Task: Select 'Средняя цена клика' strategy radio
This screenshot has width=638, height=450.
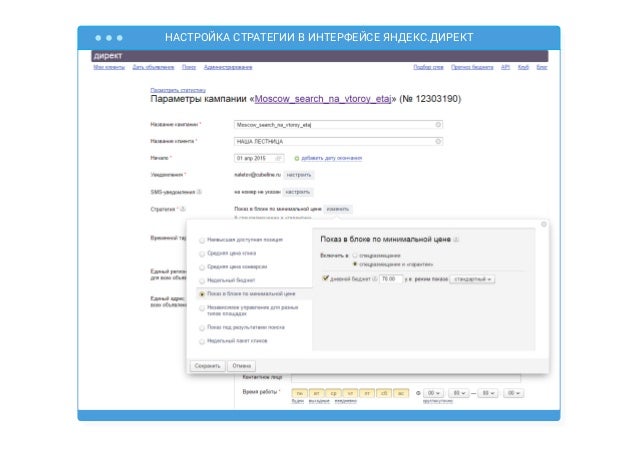Action: point(202,254)
